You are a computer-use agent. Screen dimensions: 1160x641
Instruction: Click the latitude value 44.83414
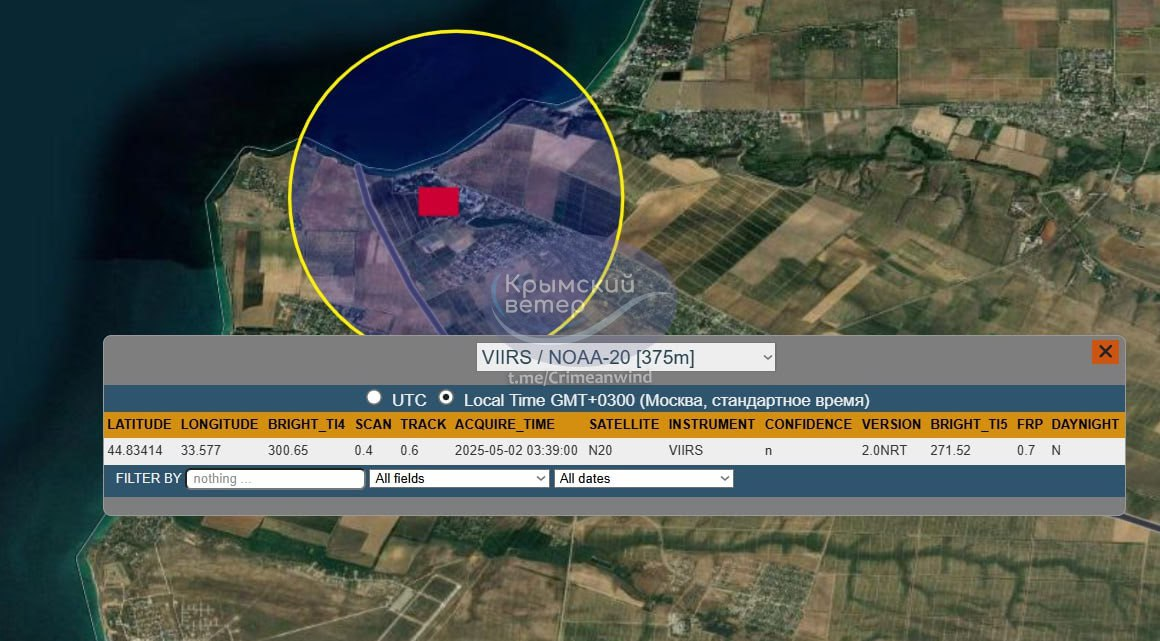[135, 451]
